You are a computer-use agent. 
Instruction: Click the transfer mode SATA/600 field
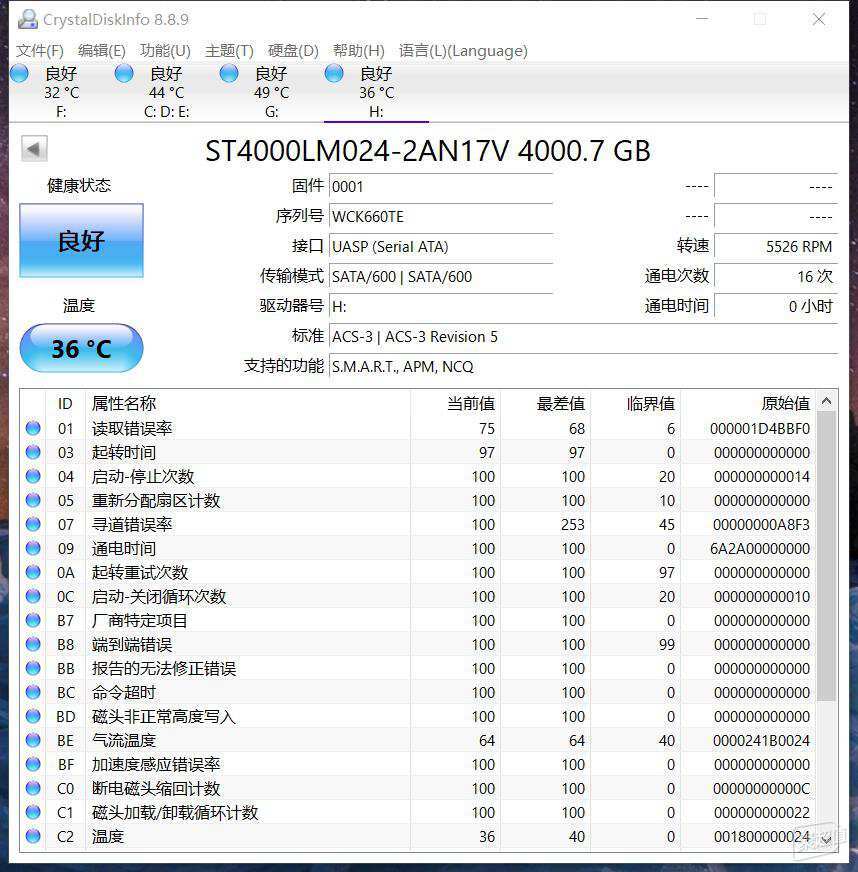(x=441, y=277)
